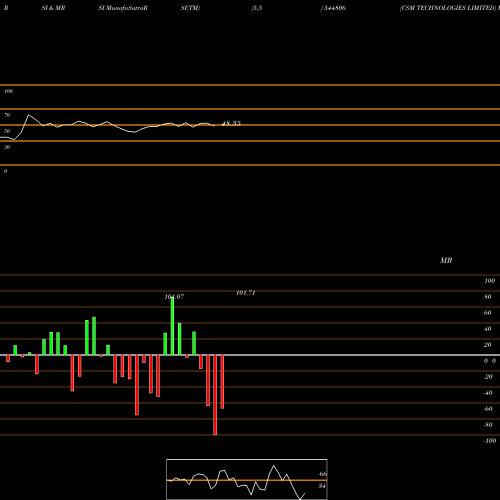Click the 60 label on MR axis
The width and height of the screenshot is (500, 500).
[x=488, y=313]
